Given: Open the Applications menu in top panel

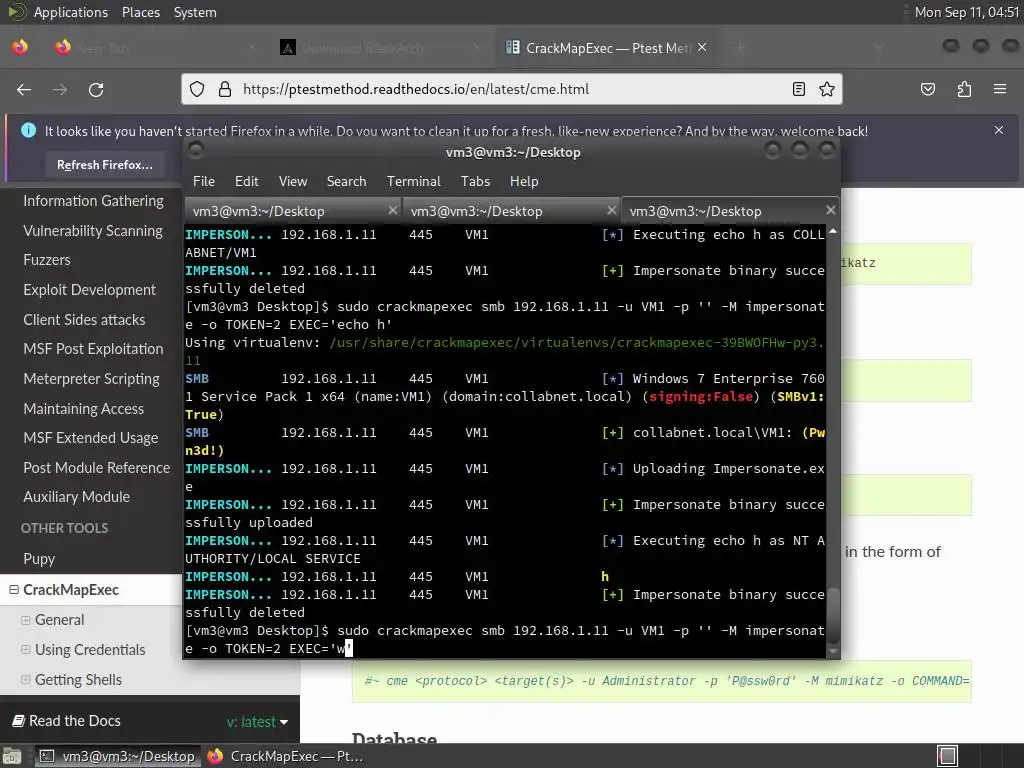Looking at the screenshot, I should click(71, 12).
